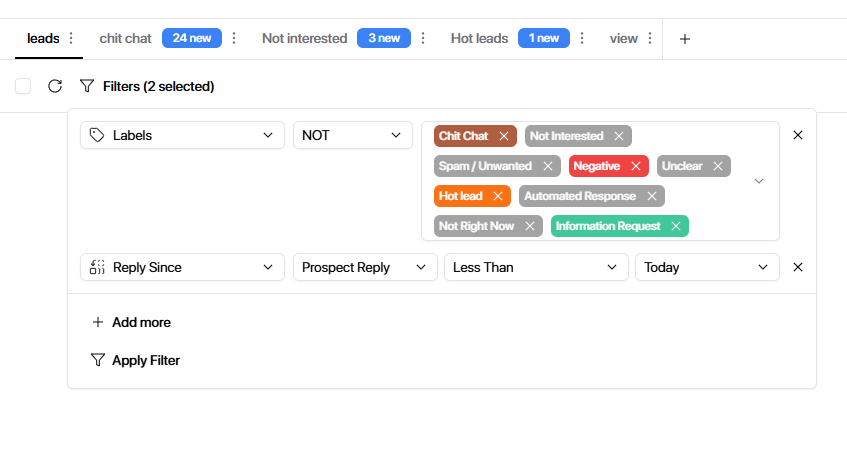The width and height of the screenshot is (847, 452).
Task: Click Add more to add a filter
Action: (x=131, y=322)
